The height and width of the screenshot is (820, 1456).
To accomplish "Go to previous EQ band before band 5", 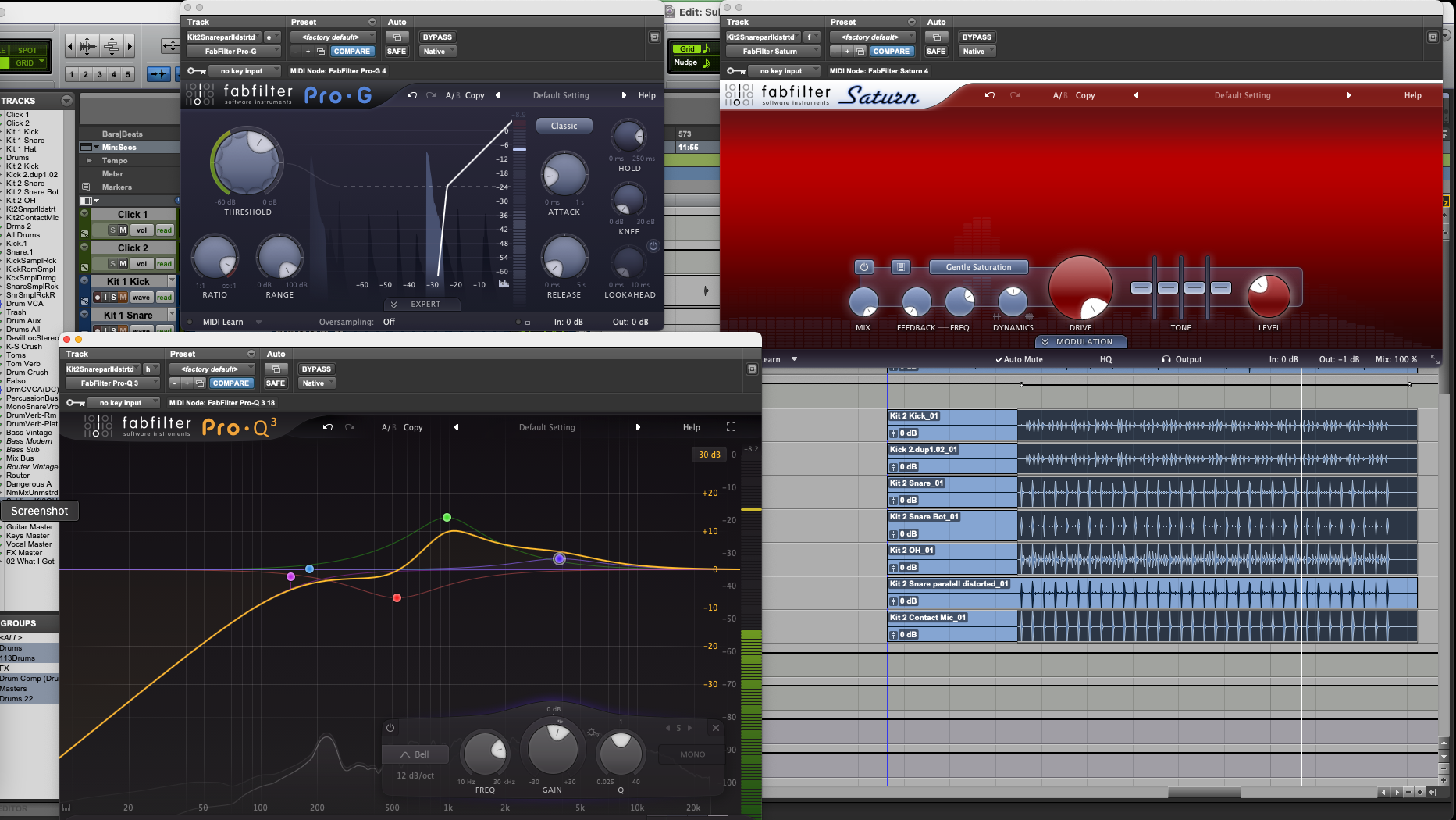I will point(668,728).
